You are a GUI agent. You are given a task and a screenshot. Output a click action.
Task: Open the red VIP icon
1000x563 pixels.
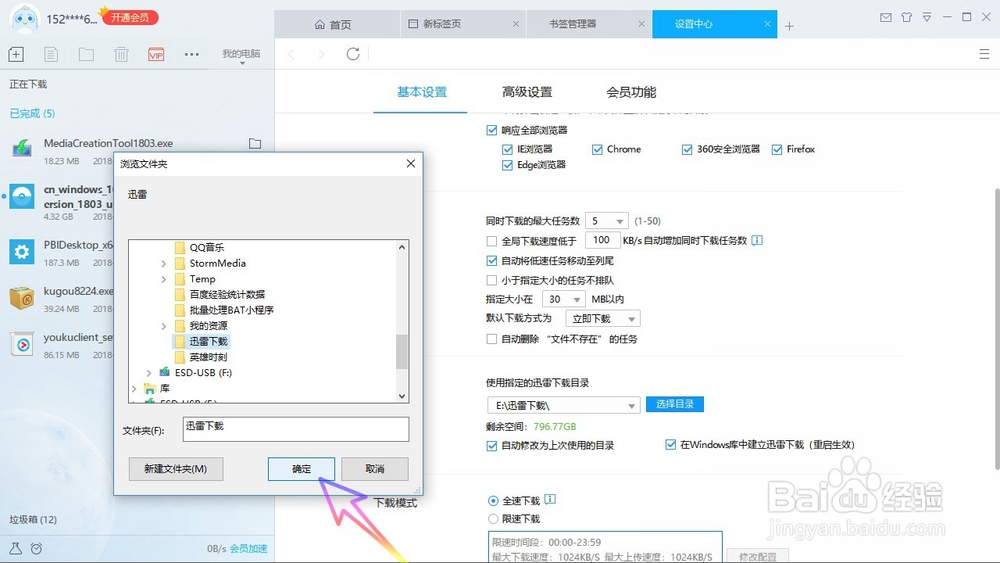point(156,54)
